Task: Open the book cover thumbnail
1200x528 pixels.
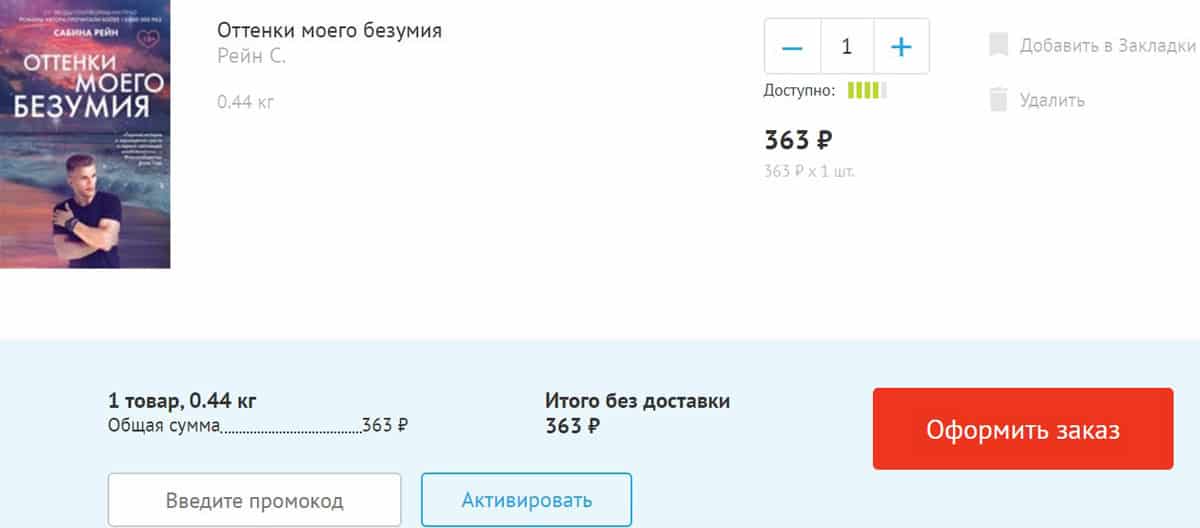Action: [x=85, y=134]
